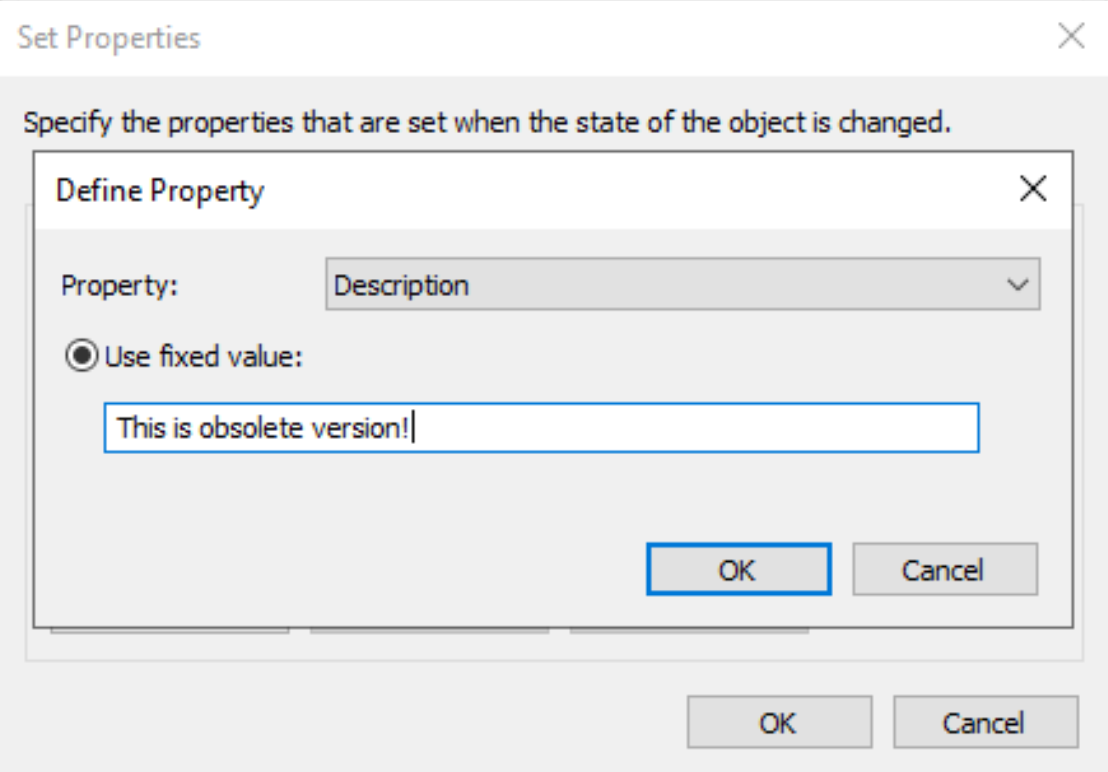The image size is (1108, 772).
Task: Click the 'Property:' label
Action: click(x=119, y=285)
